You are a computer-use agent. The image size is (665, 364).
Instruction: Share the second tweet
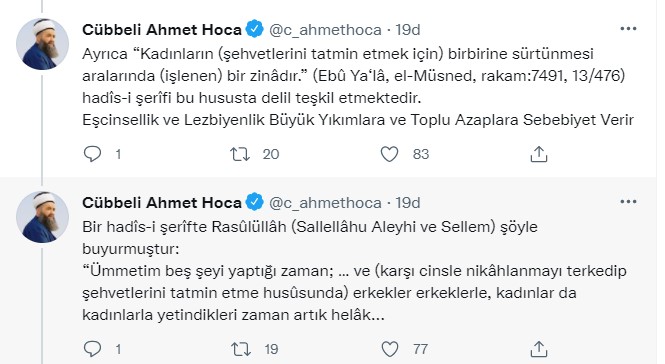539,349
